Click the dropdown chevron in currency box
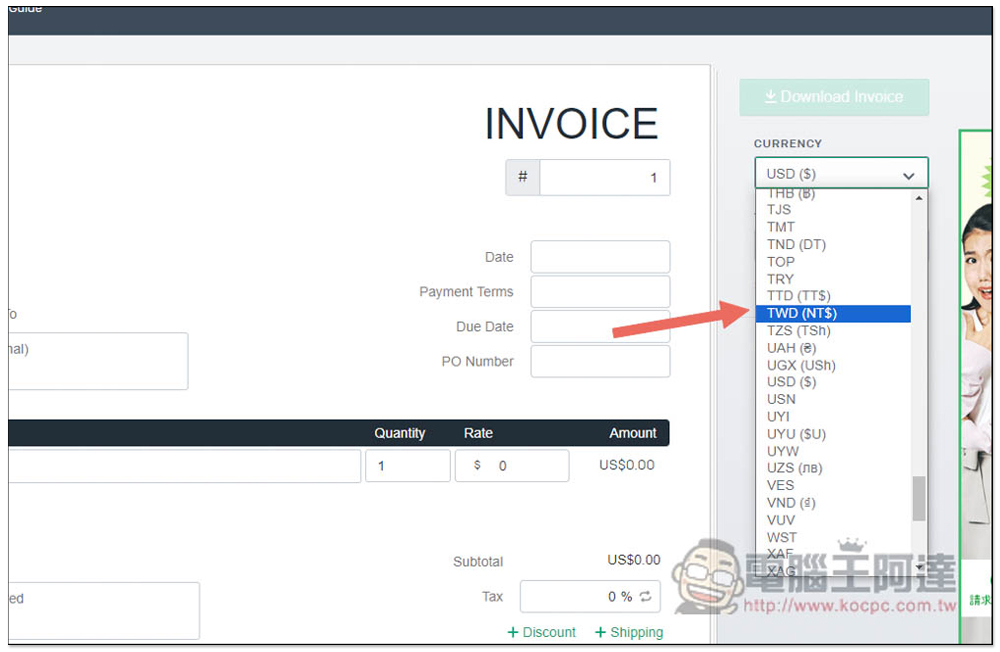The height and width of the screenshot is (652, 1000). coord(909,175)
